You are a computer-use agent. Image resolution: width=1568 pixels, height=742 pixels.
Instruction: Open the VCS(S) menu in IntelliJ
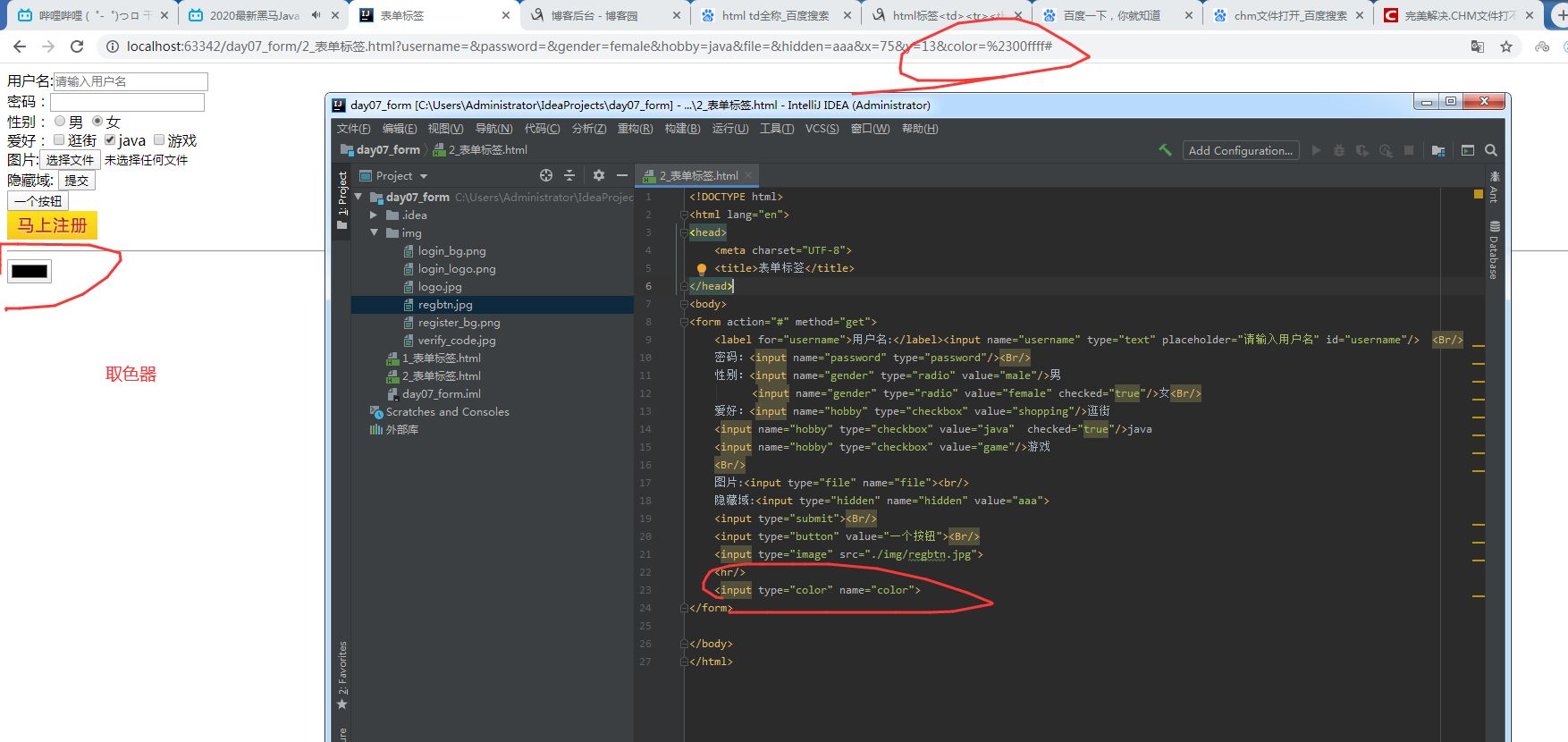coord(822,129)
